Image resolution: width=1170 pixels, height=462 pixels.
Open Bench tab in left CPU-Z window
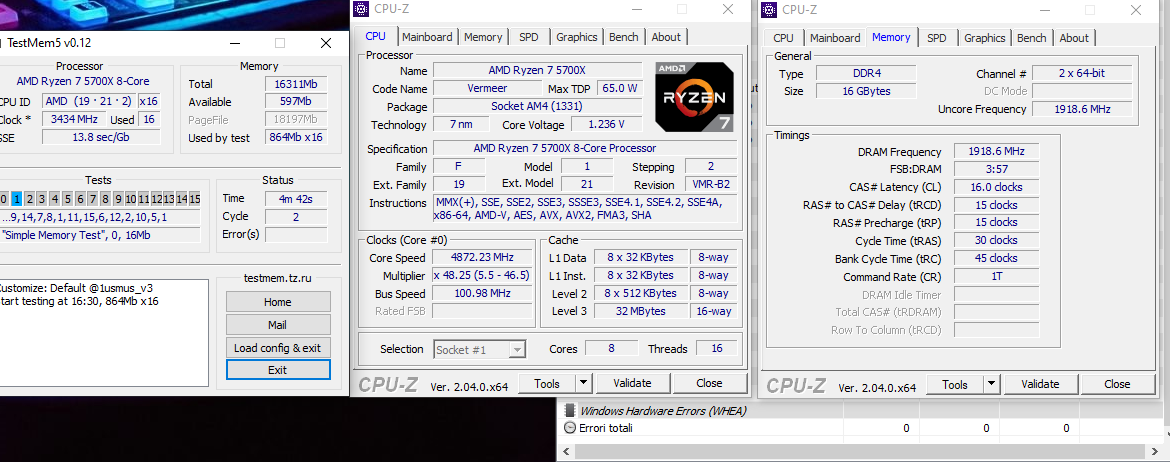pyautogui.click(x=624, y=37)
